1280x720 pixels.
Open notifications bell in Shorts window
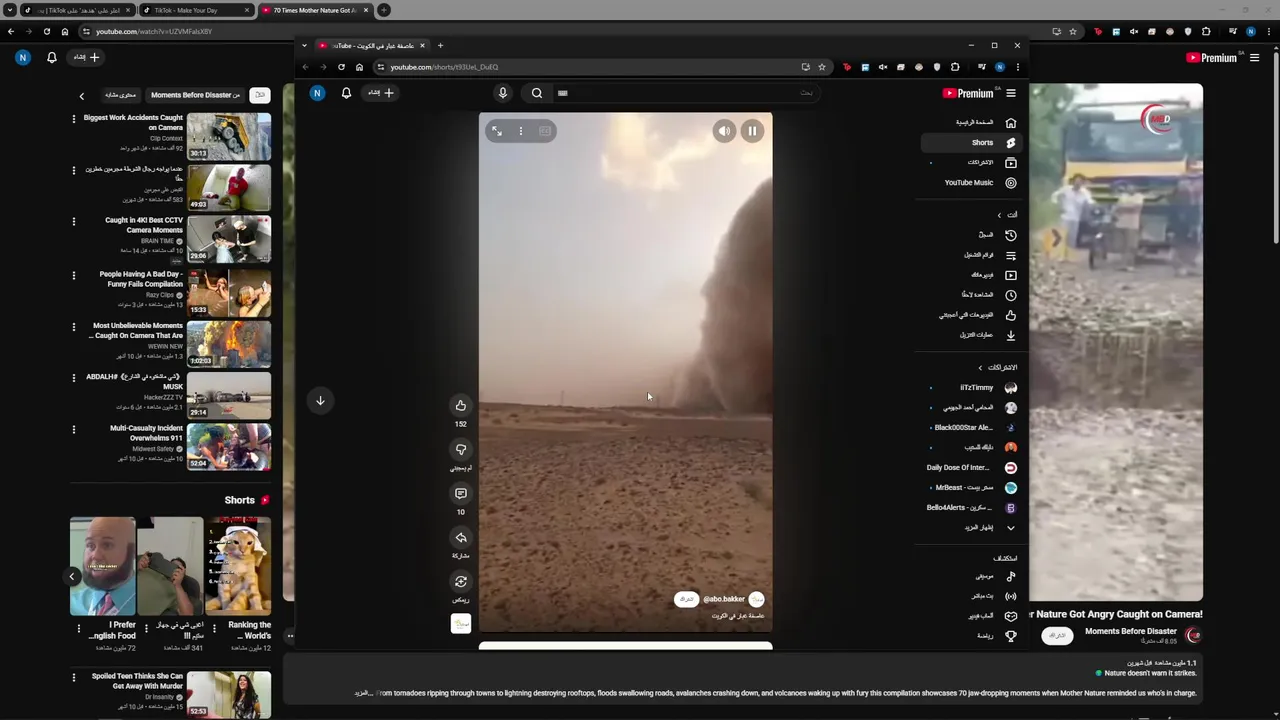(x=346, y=93)
